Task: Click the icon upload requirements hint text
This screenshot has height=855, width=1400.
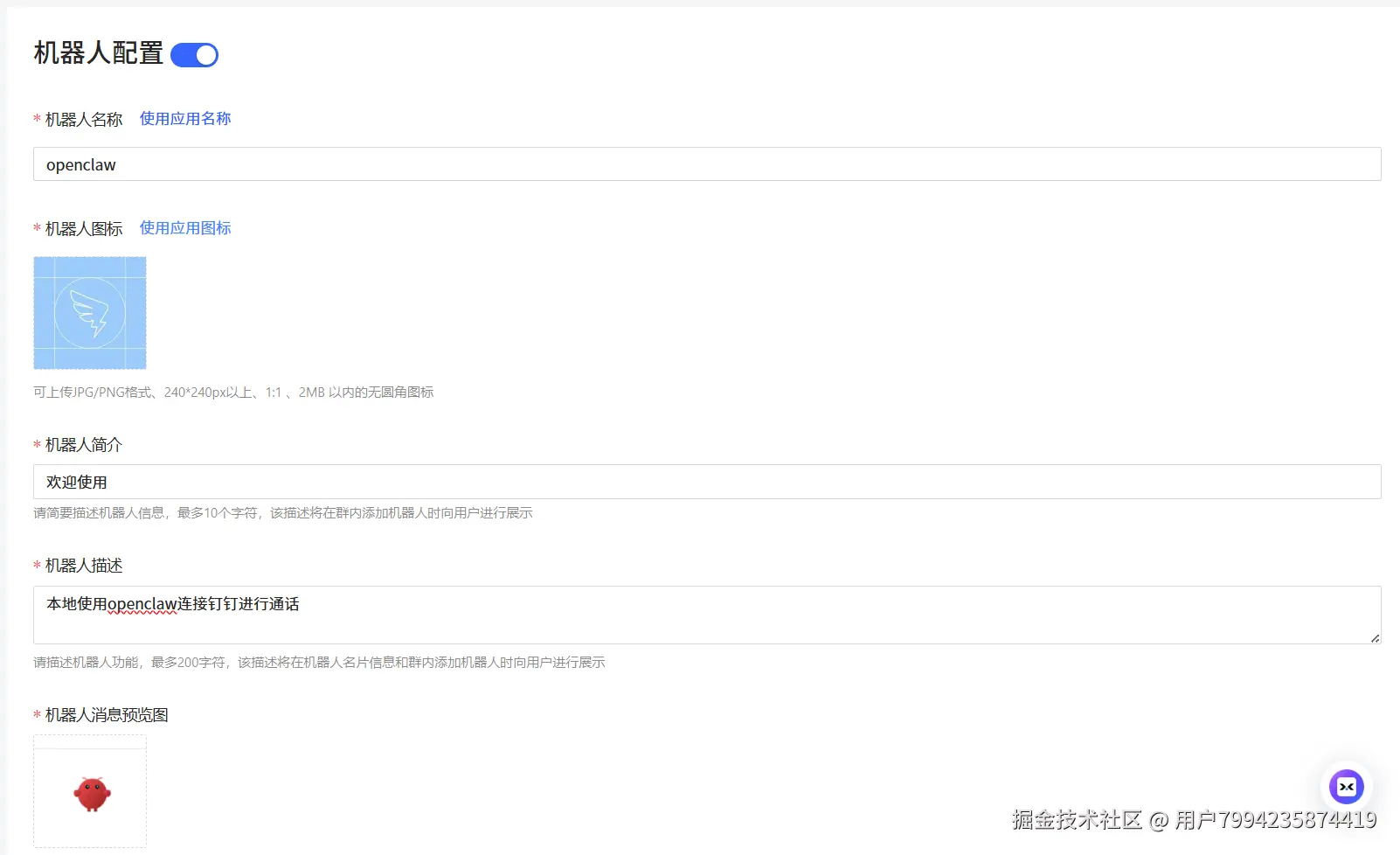Action: pyautogui.click(x=233, y=392)
